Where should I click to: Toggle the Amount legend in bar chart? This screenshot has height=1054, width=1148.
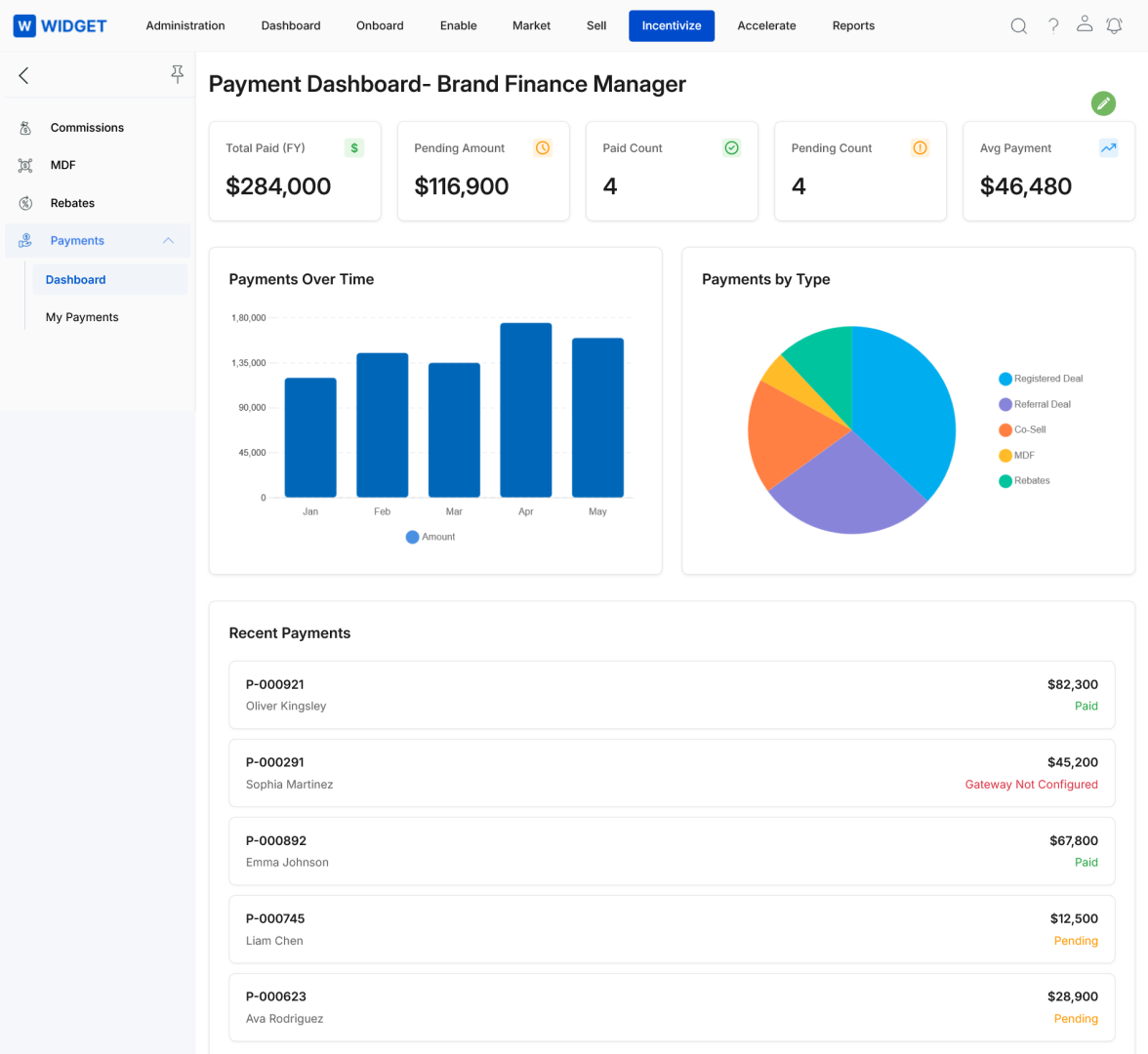[x=430, y=537]
